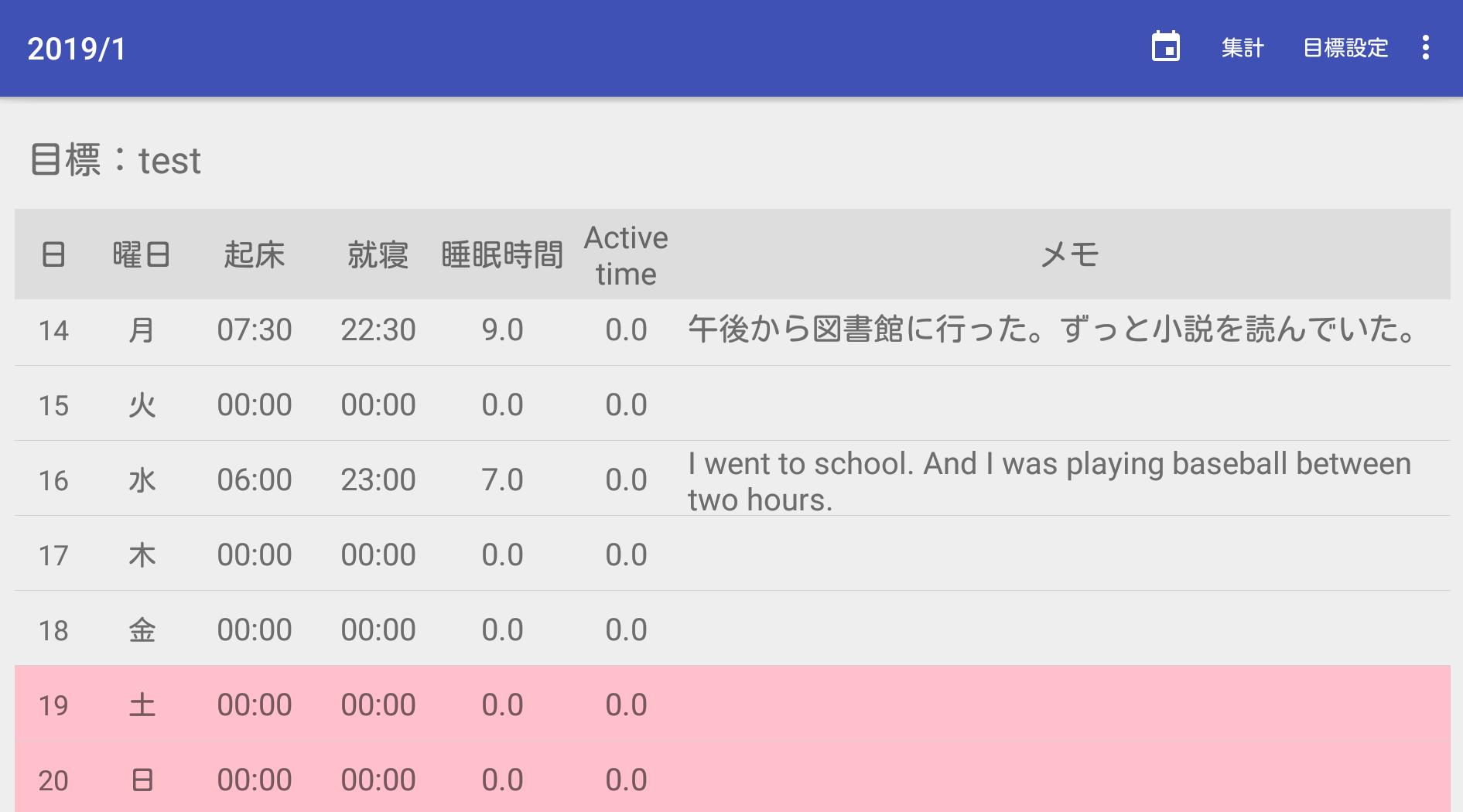Select Active time 0.0 on day 16
This screenshot has height=812, width=1463.
click(627, 480)
